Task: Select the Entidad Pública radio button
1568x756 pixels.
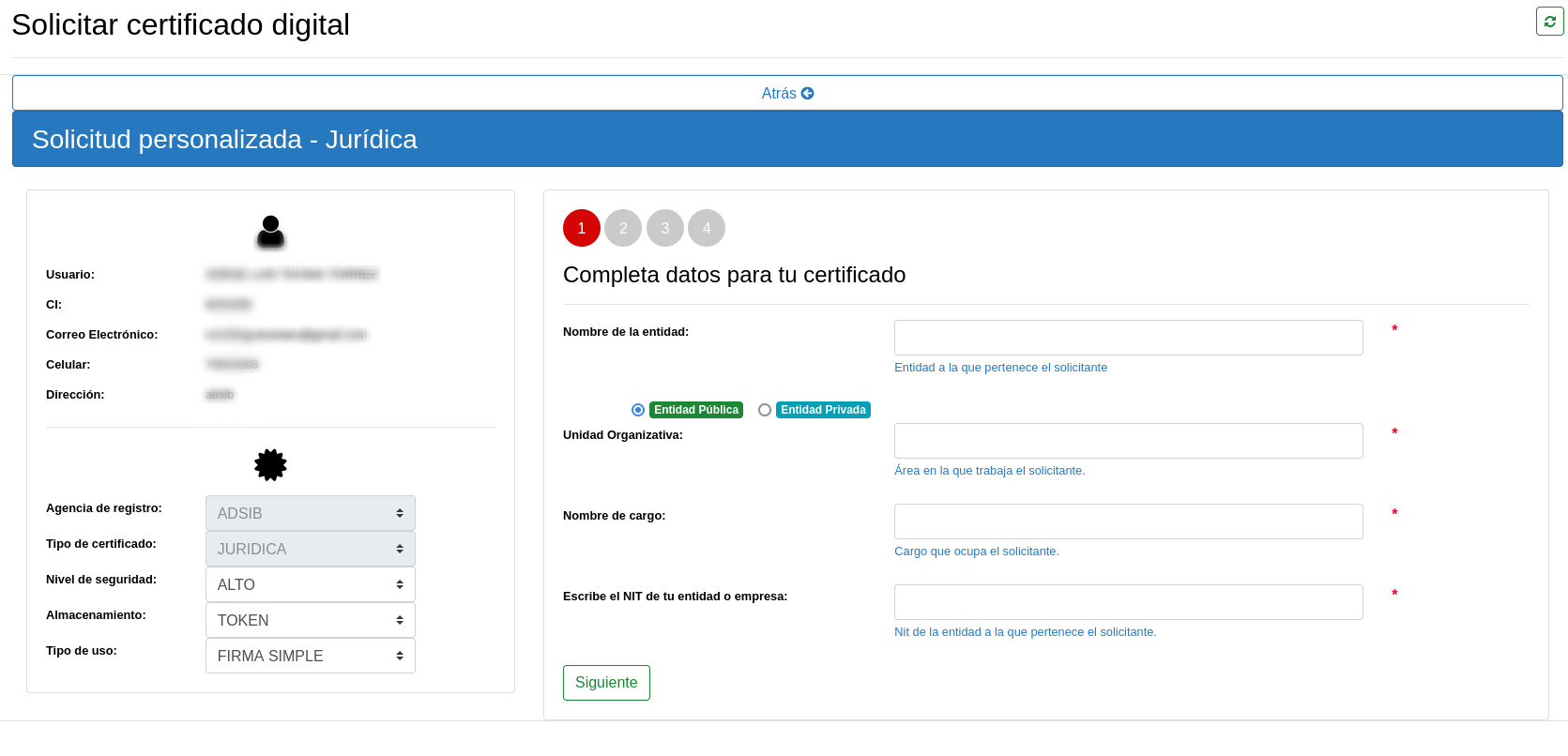Action: [x=638, y=410]
